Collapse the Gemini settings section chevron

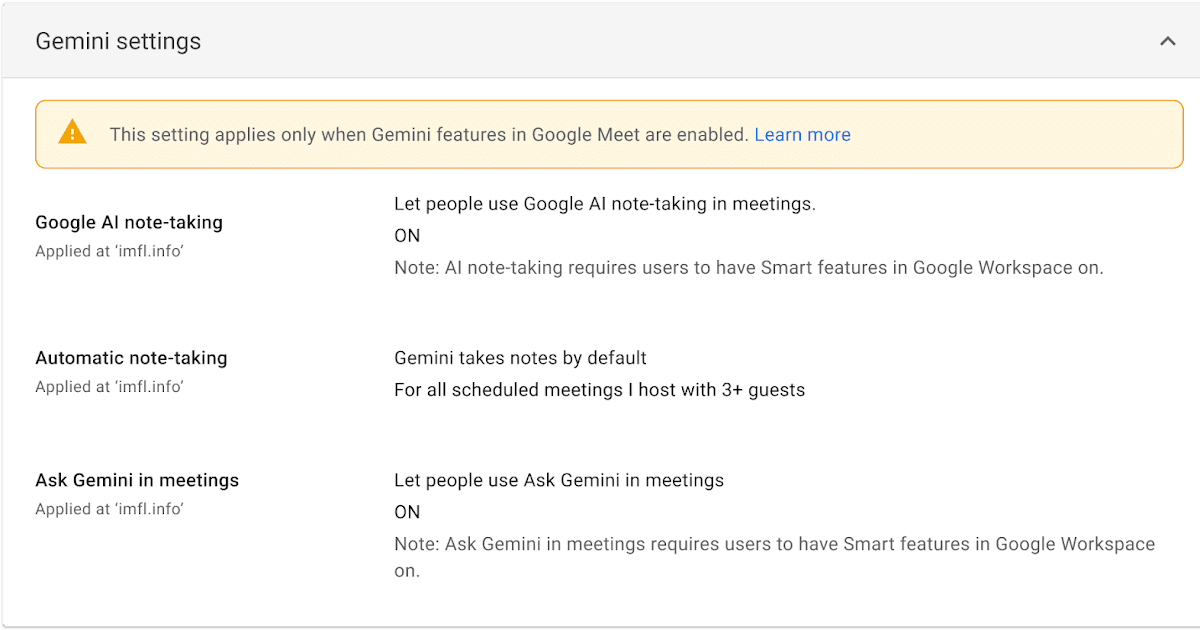pyautogui.click(x=1167, y=42)
